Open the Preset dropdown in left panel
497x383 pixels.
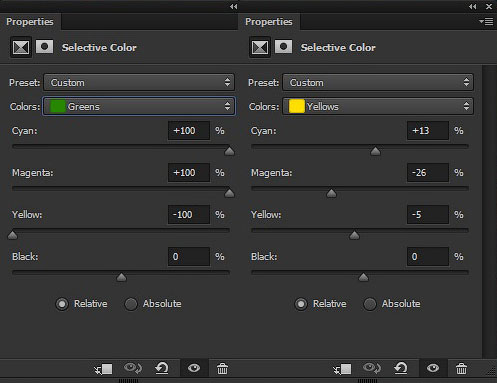coord(139,82)
